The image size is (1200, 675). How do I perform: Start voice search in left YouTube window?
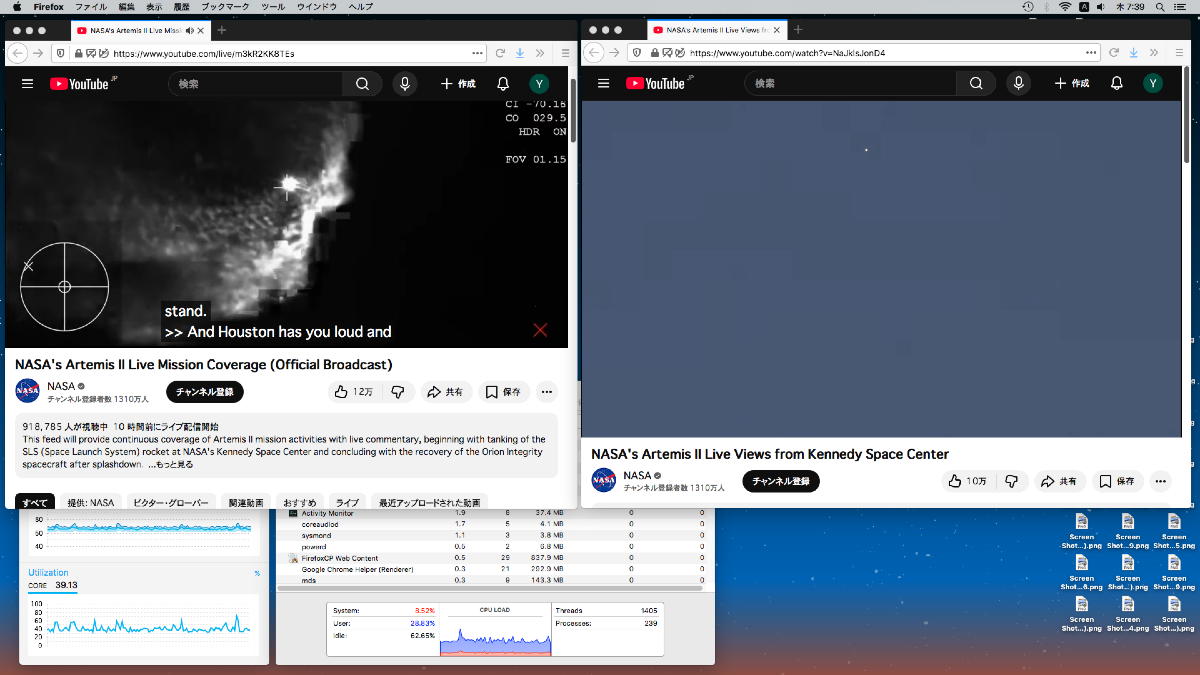coord(405,84)
